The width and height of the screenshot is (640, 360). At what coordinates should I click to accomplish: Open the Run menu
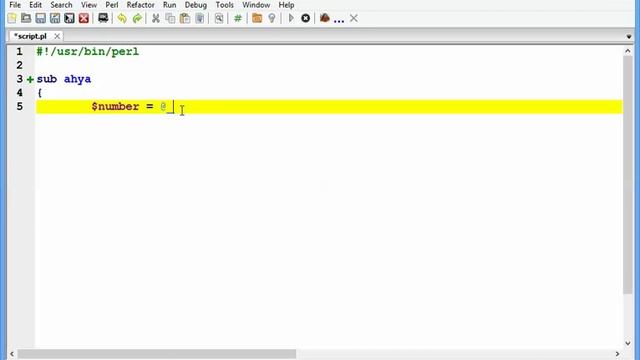click(x=169, y=5)
